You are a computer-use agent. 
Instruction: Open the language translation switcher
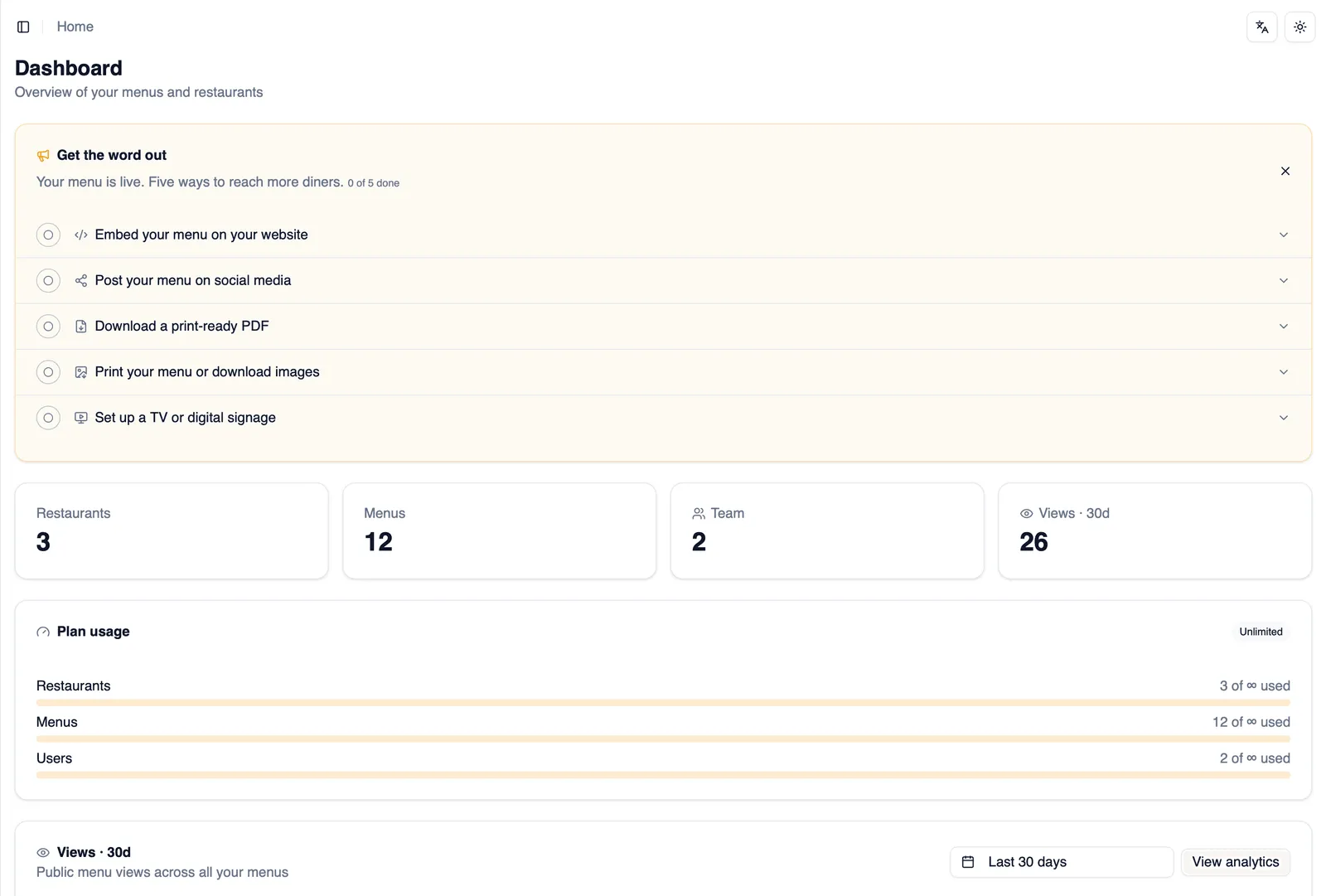click(1261, 27)
